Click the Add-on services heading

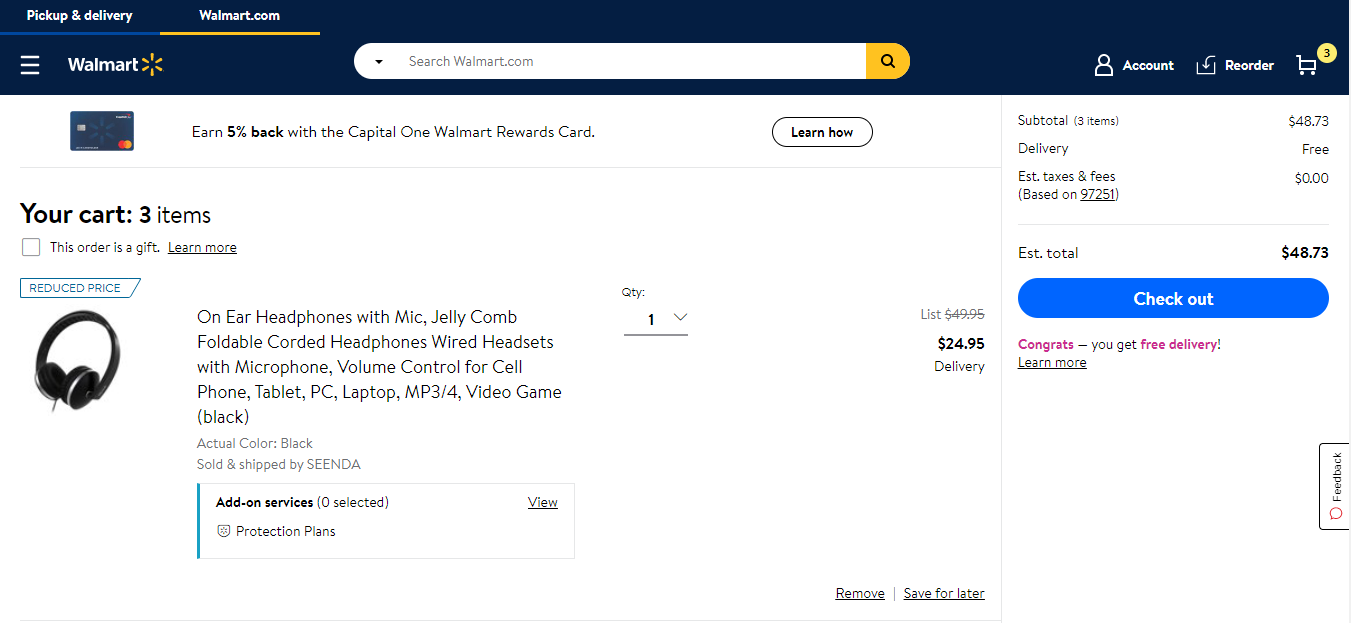265,502
